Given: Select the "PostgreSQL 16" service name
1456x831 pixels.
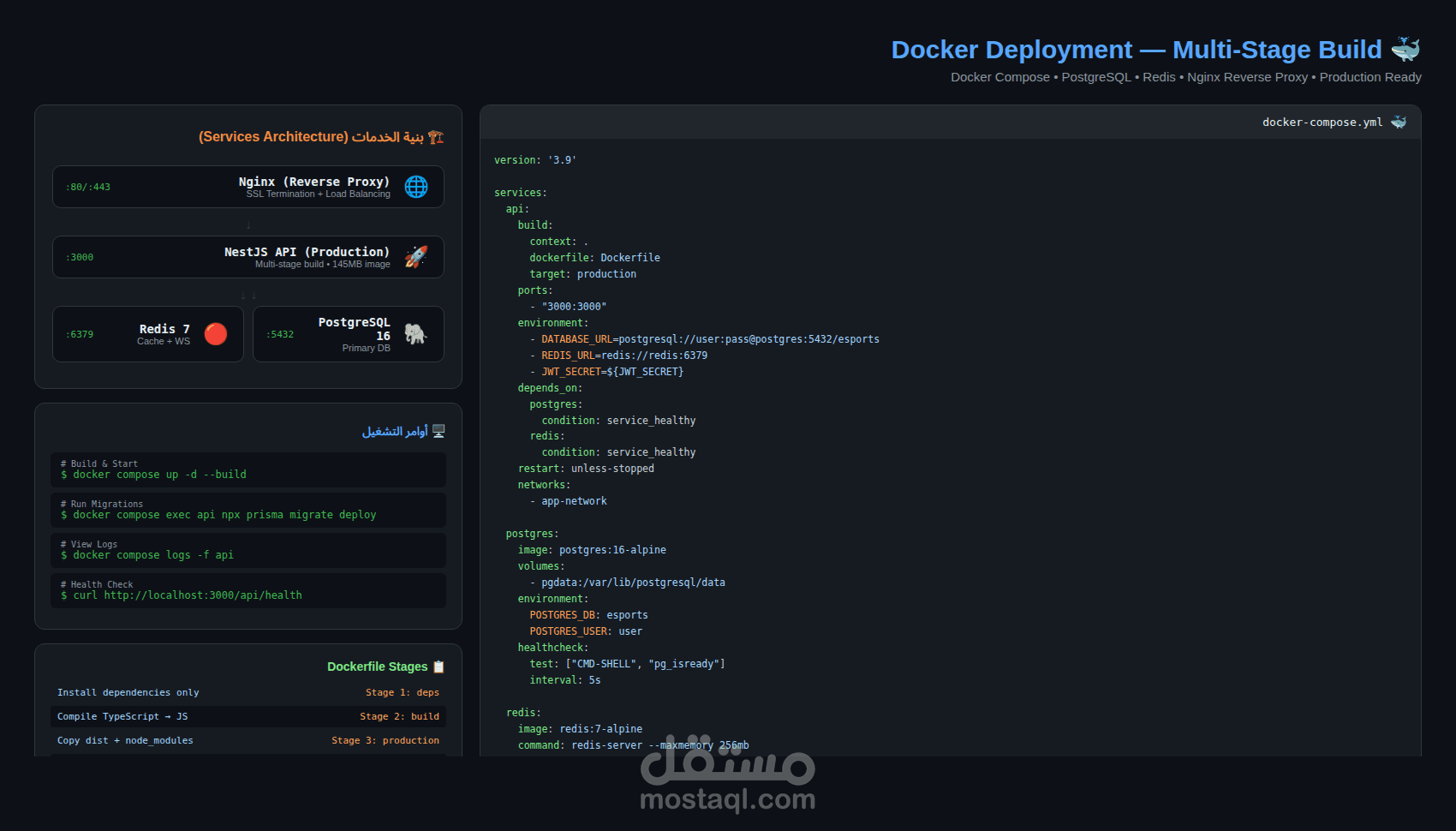Looking at the screenshot, I should (354, 329).
